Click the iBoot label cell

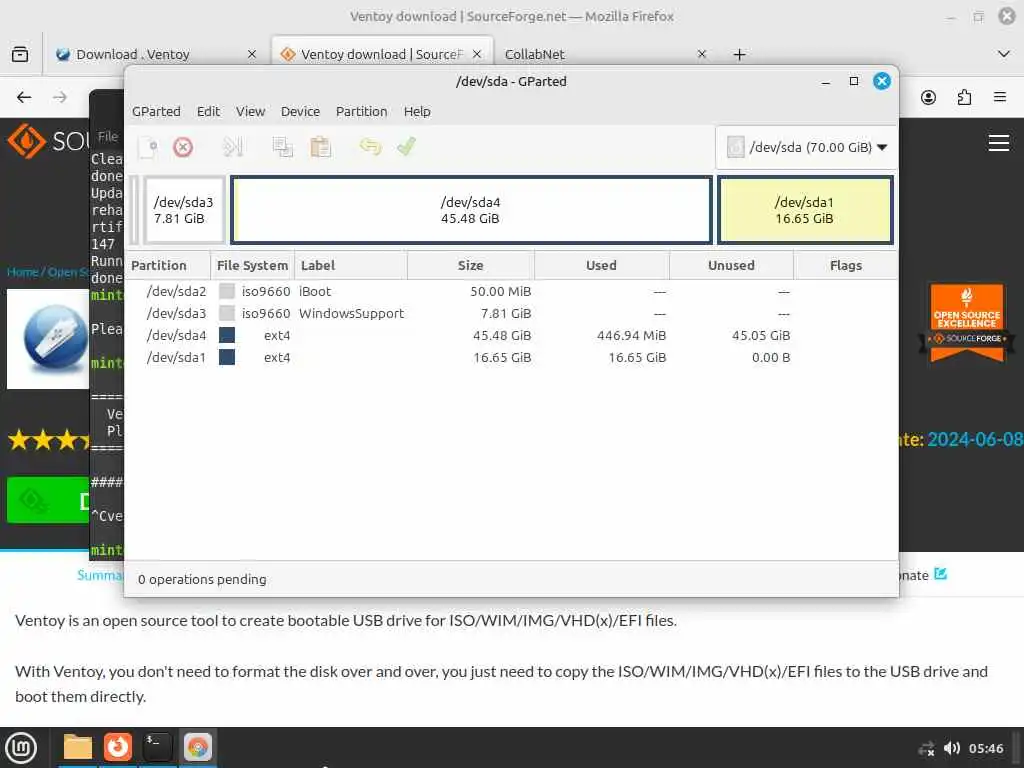pyautogui.click(x=315, y=291)
